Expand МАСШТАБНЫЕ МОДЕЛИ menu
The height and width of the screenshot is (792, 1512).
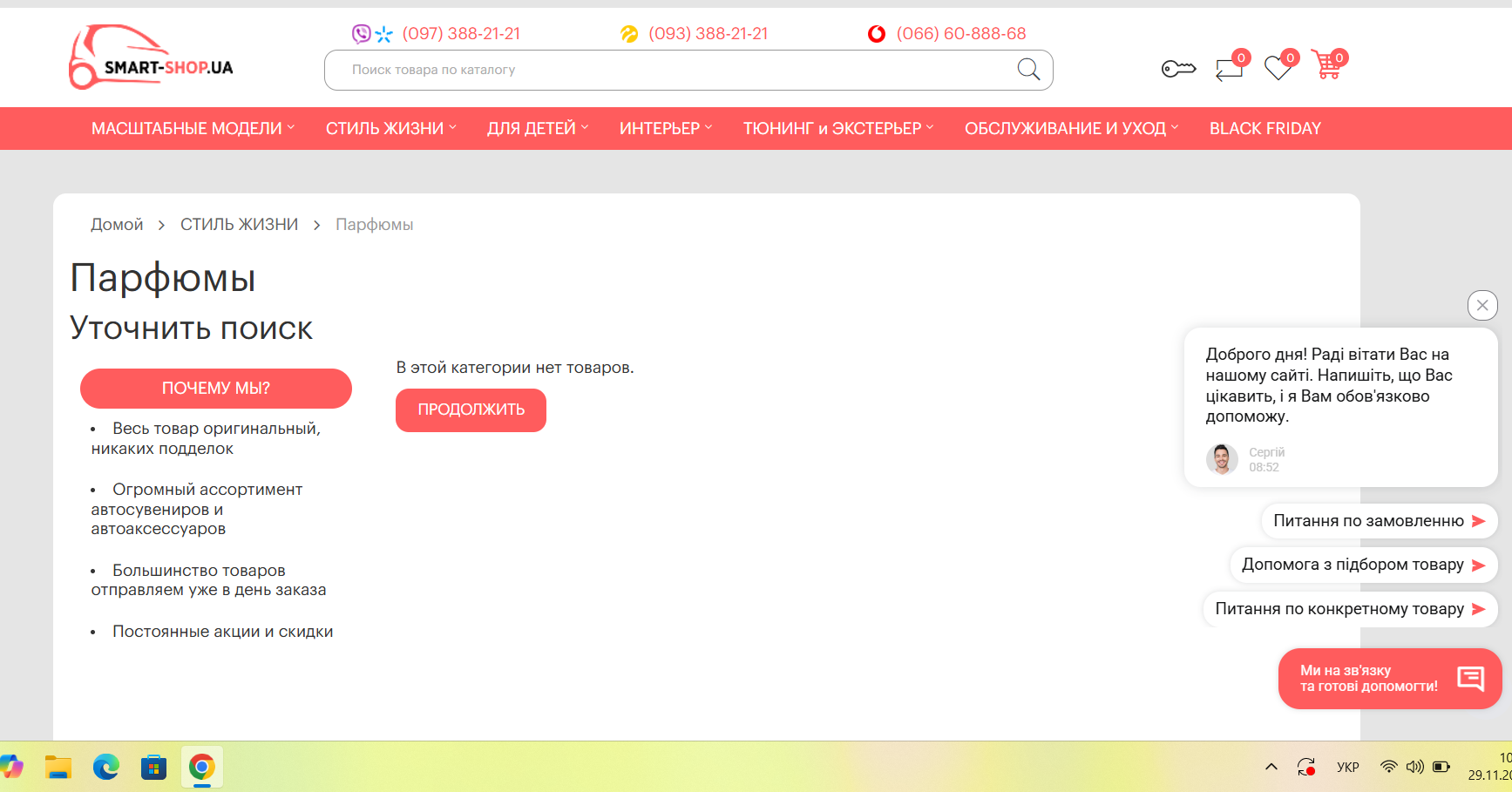pos(193,129)
